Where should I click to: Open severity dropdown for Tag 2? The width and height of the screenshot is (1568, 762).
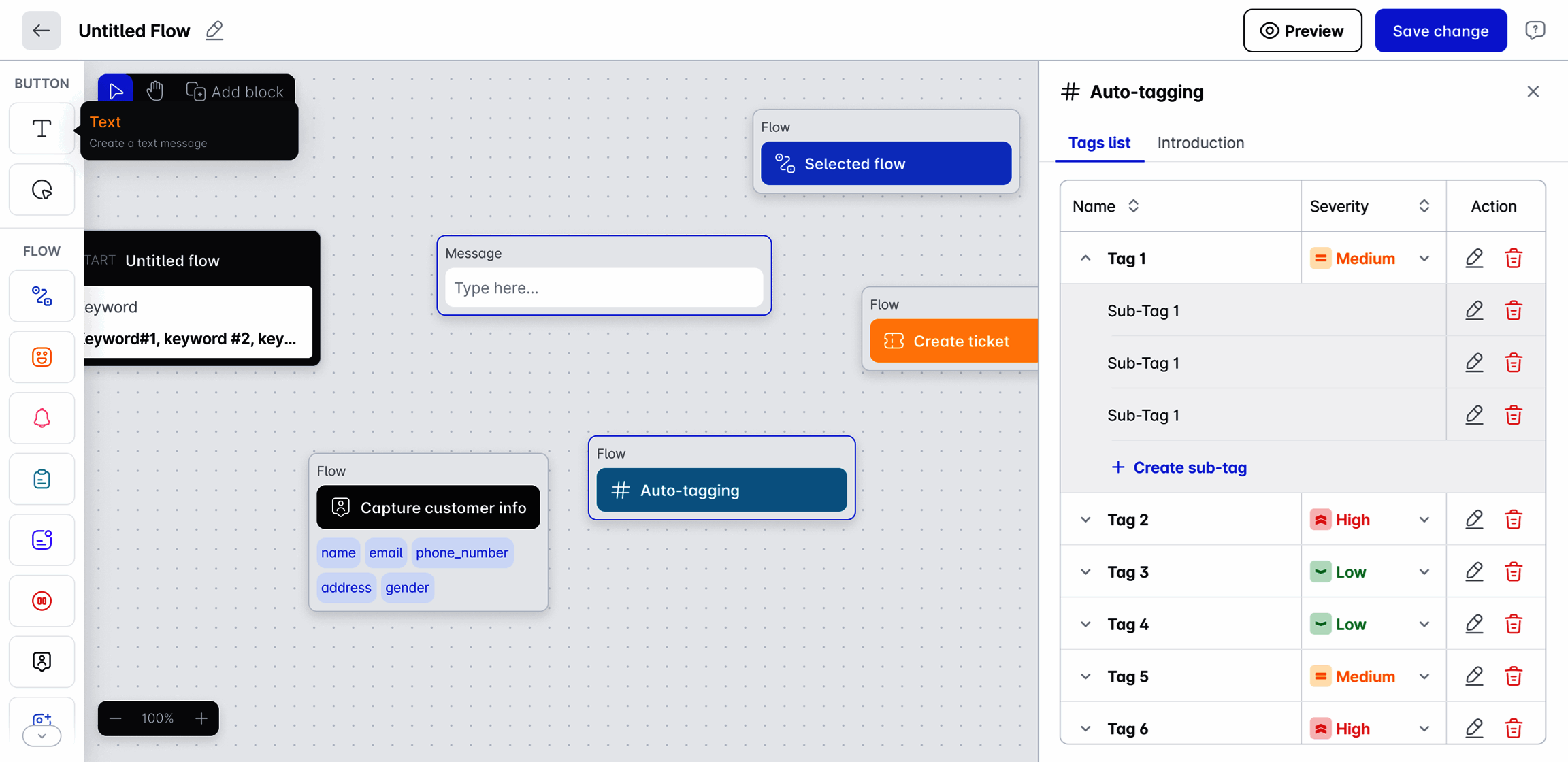point(1424,520)
